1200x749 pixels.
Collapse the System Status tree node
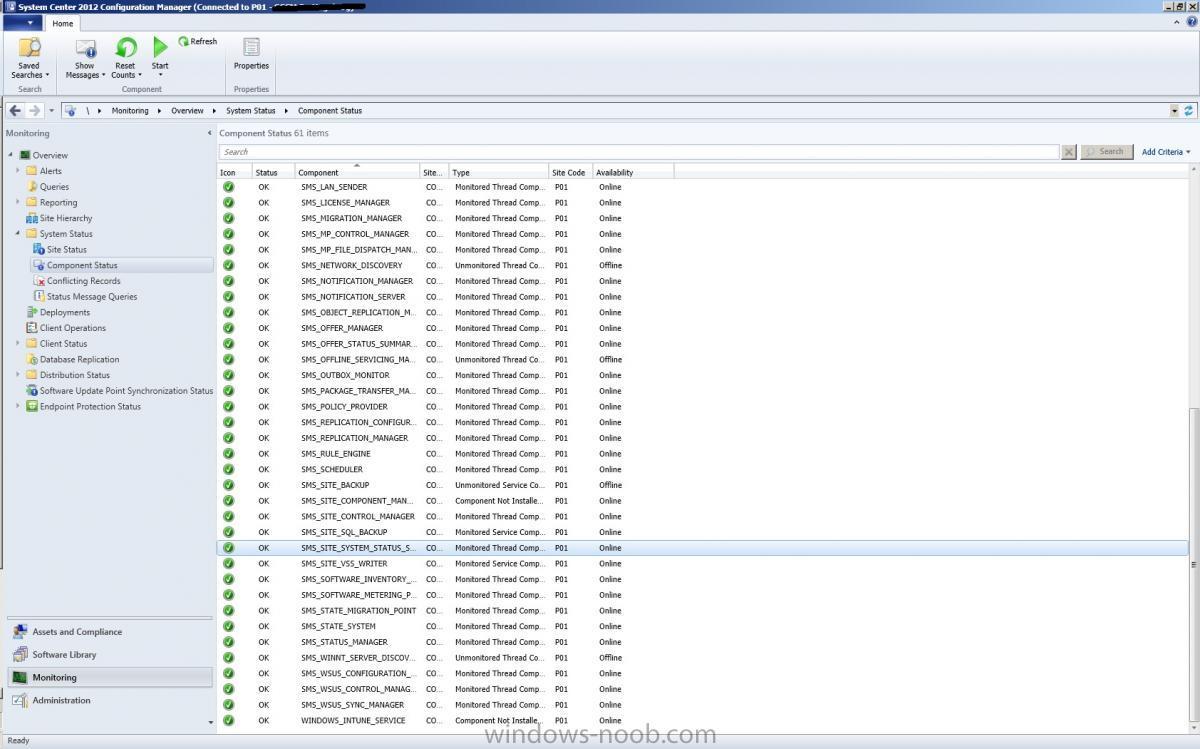coord(18,234)
